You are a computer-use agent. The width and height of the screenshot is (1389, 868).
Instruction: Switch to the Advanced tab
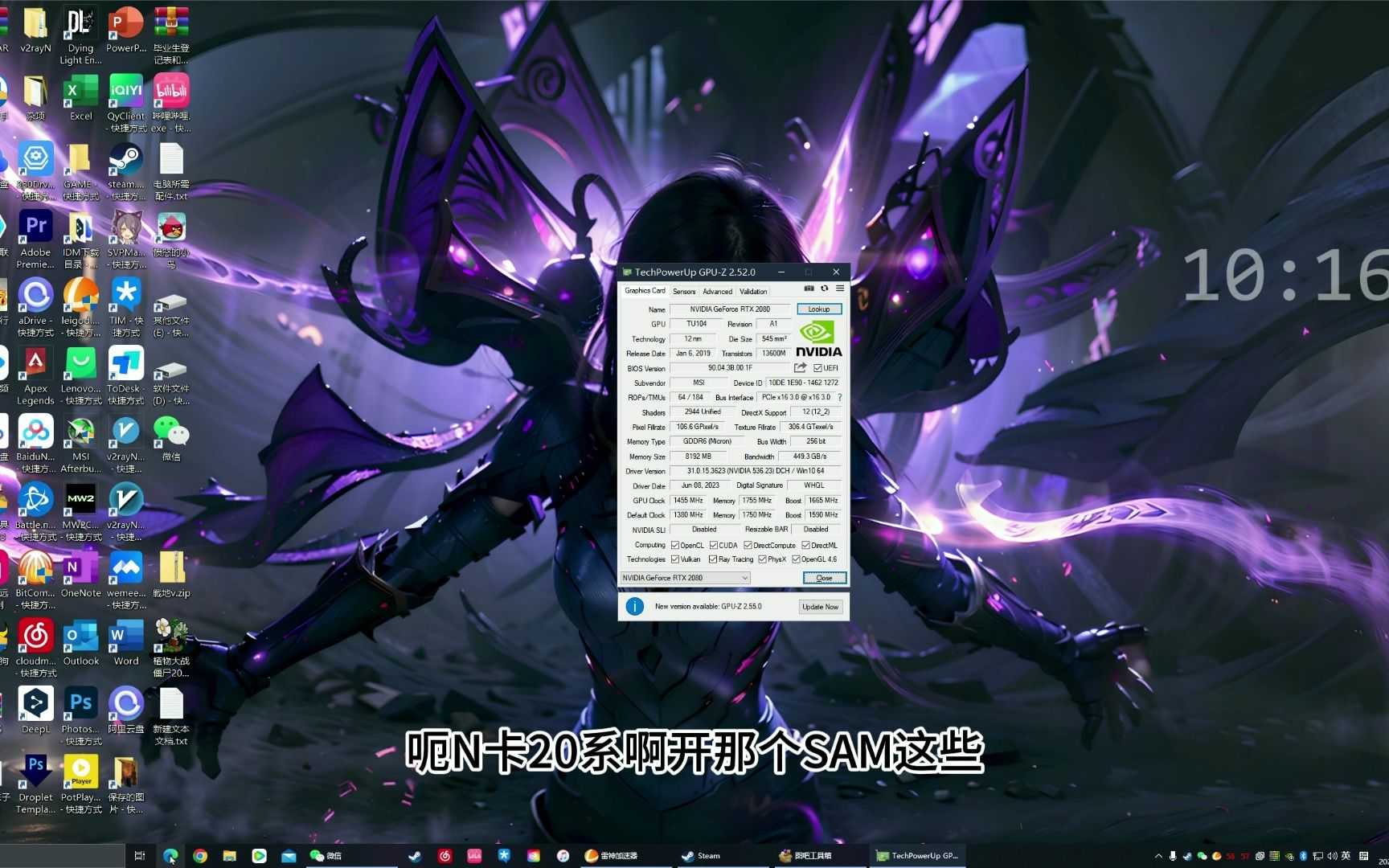click(717, 292)
